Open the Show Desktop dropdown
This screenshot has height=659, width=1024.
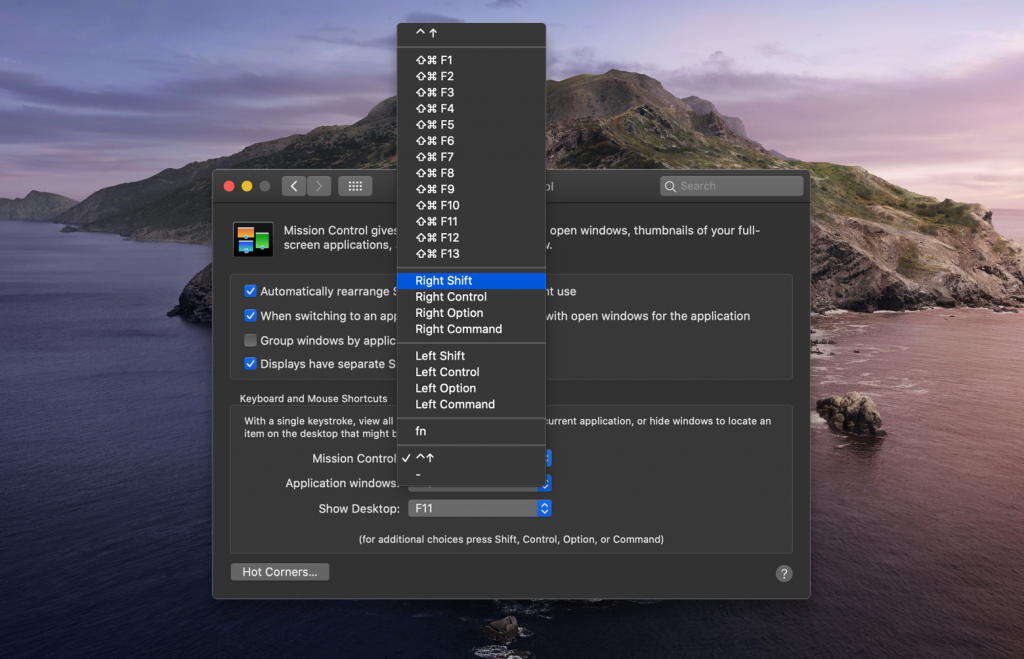point(479,508)
